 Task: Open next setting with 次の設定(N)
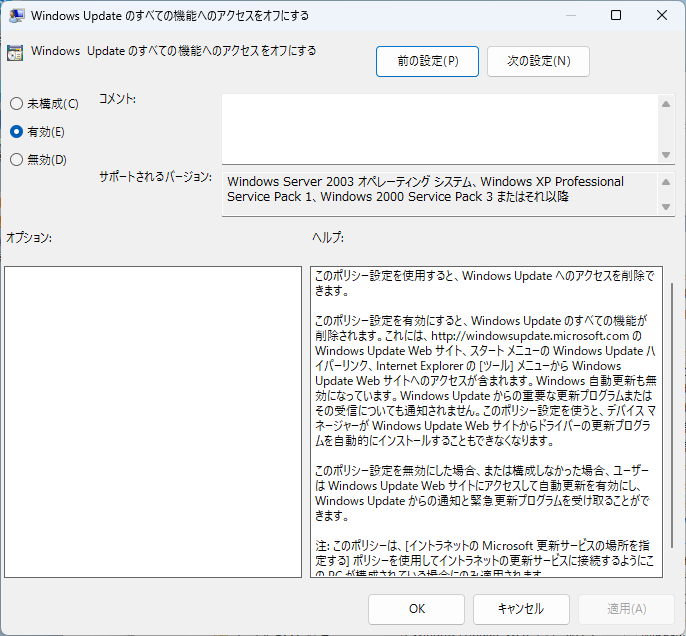pyautogui.click(x=538, y=61)
